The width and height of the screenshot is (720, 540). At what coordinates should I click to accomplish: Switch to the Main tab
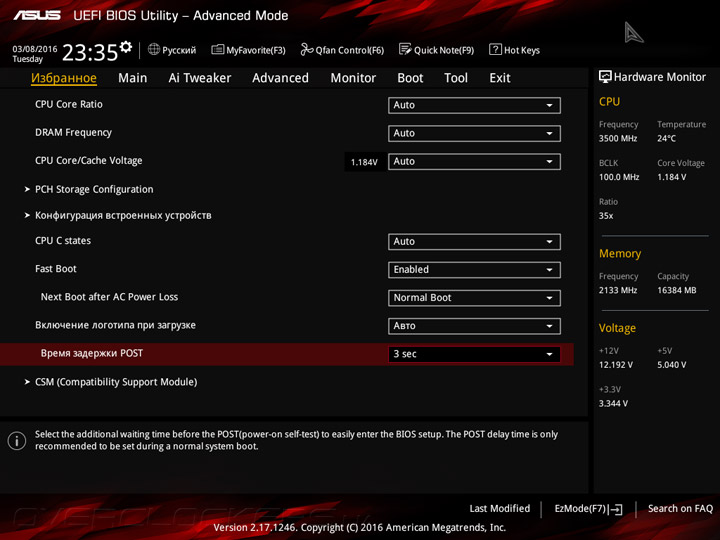pos(133,78)
